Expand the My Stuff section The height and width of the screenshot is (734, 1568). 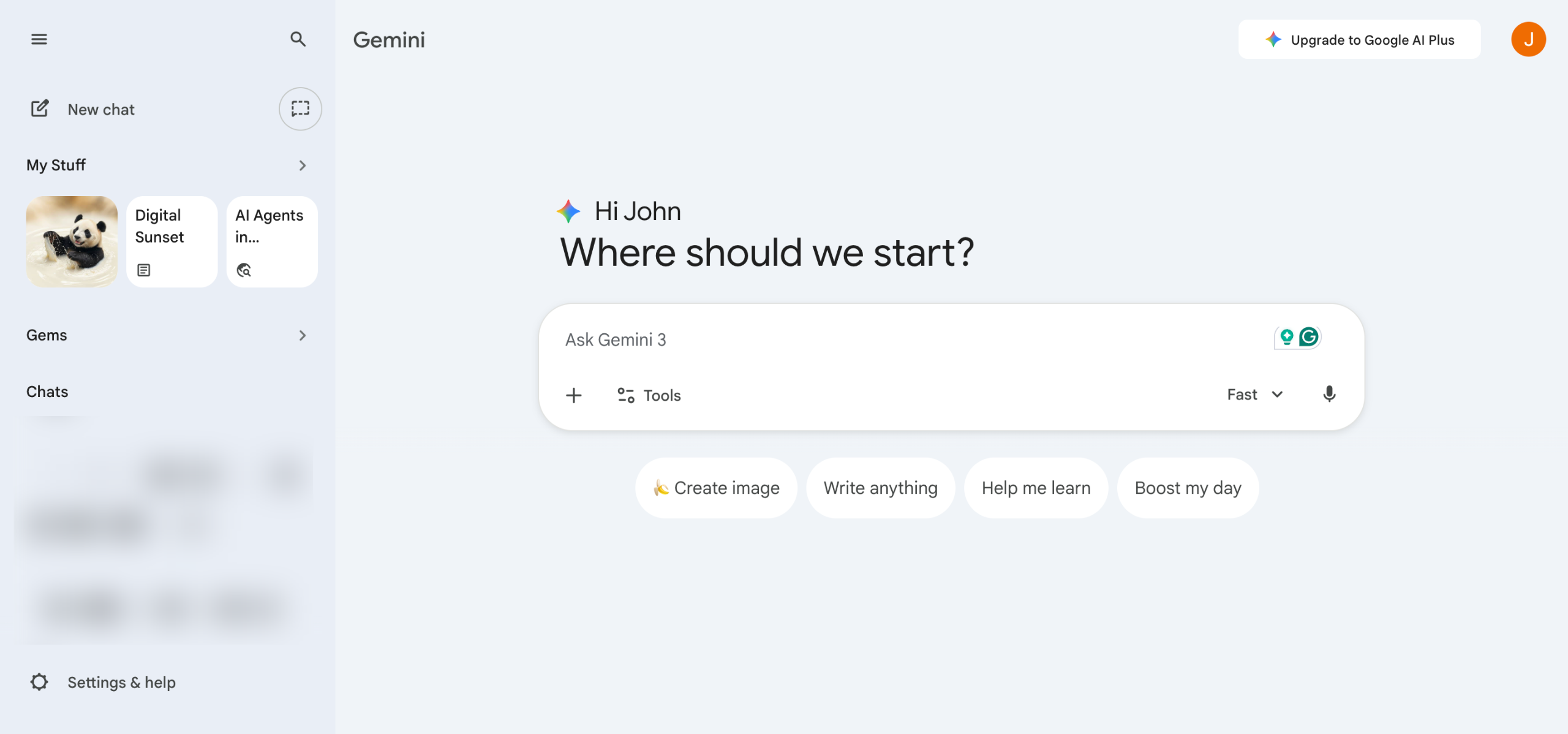[x=302, y=165]
